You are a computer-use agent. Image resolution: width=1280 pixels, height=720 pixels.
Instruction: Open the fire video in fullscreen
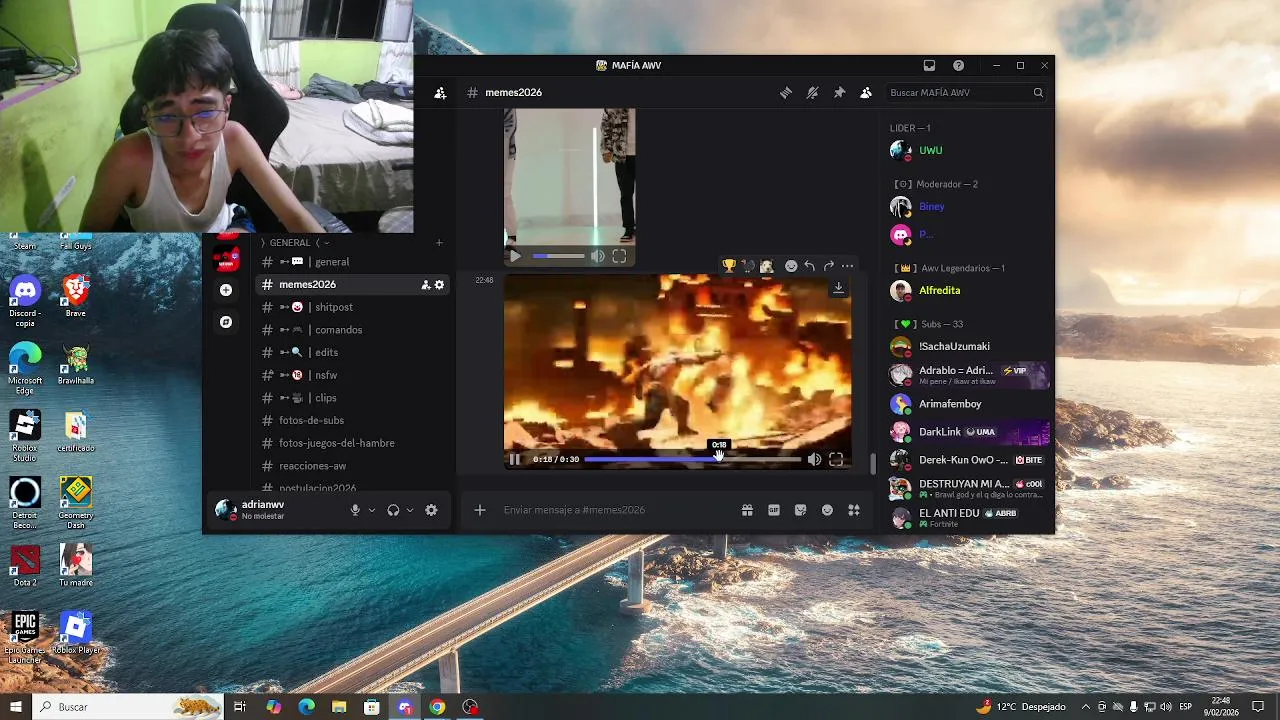tap(836, 459)
